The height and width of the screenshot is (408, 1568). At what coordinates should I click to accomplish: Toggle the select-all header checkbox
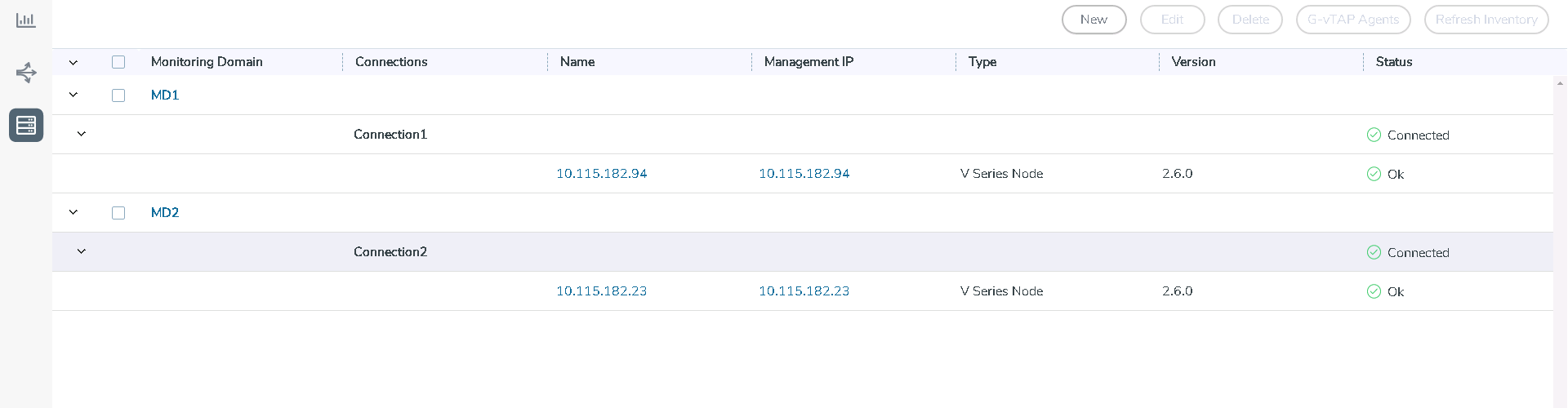(x=118, y=62)
